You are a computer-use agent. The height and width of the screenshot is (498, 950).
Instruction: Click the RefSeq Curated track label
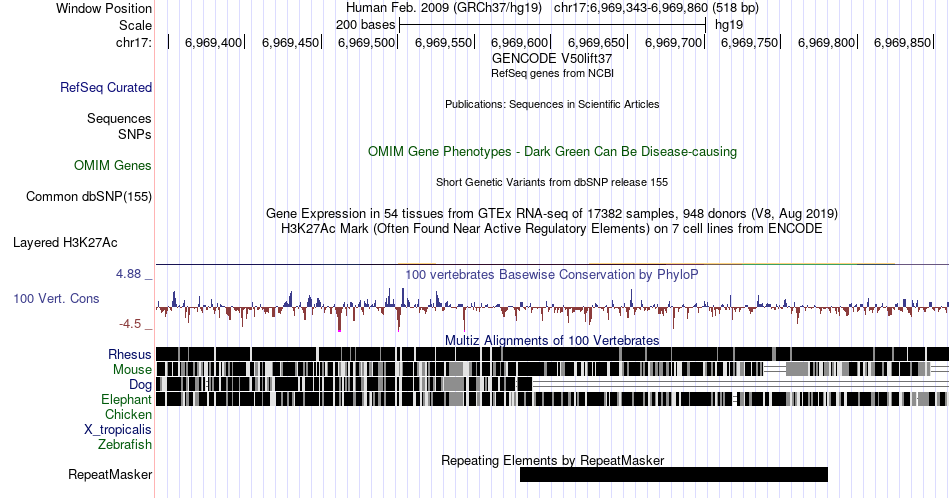coord(105,87)
